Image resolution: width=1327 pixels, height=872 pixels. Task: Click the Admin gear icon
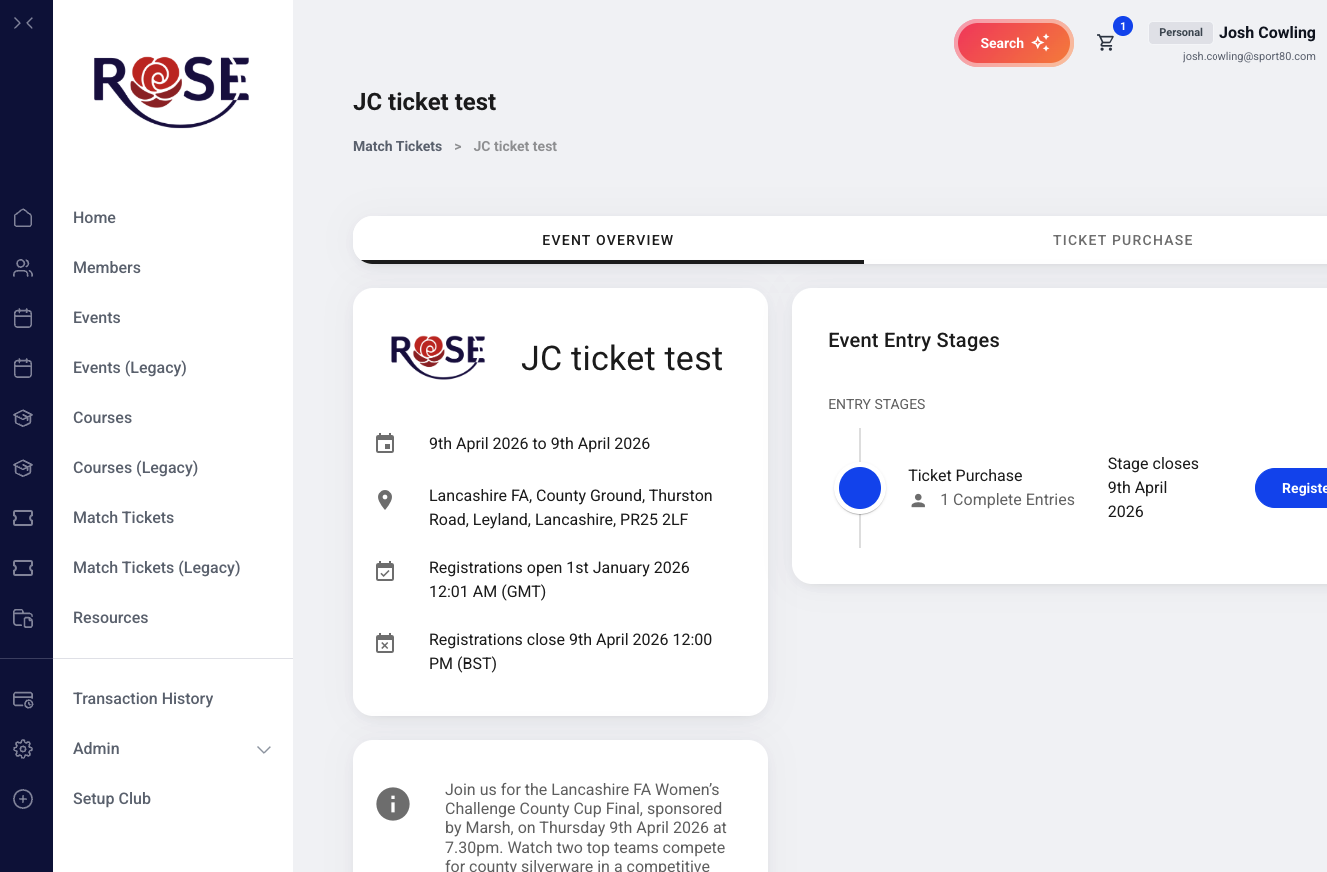tap(23, 749)
